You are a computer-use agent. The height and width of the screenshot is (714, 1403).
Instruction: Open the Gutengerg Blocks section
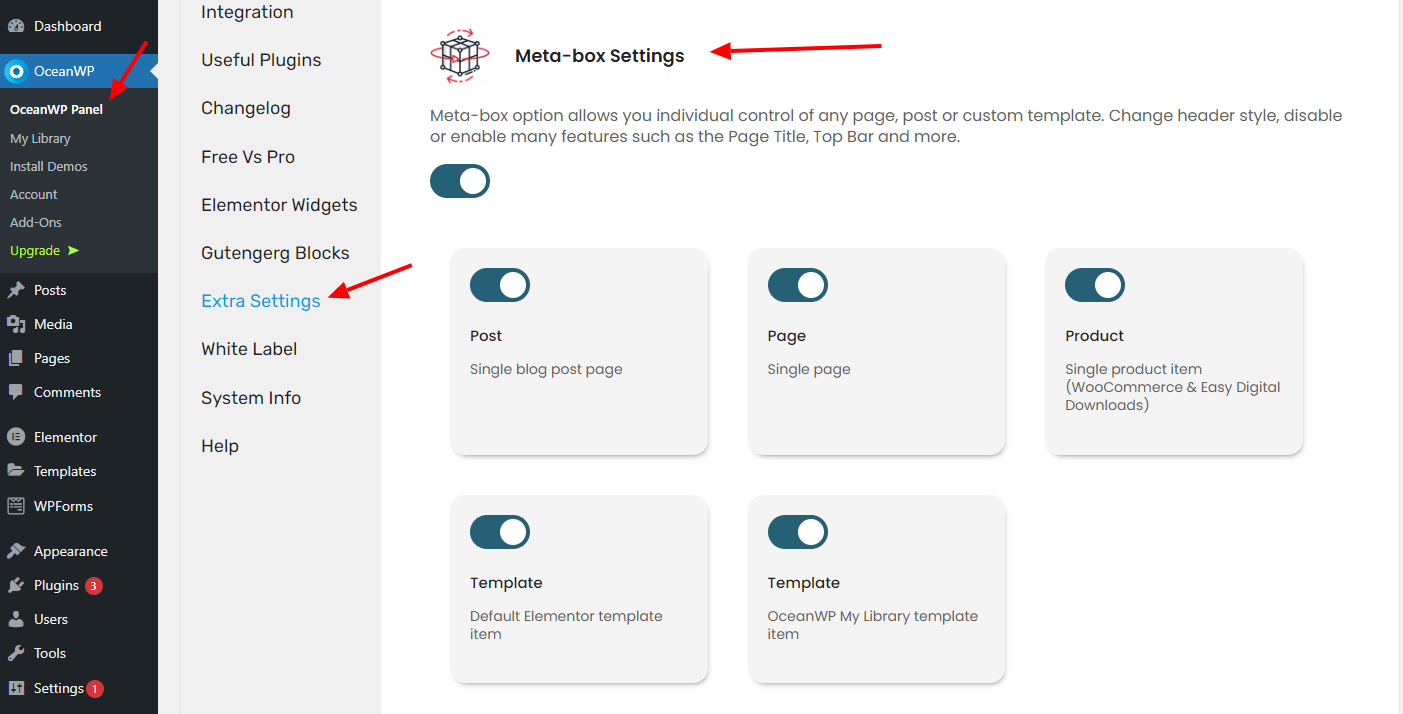coord(275,253)
